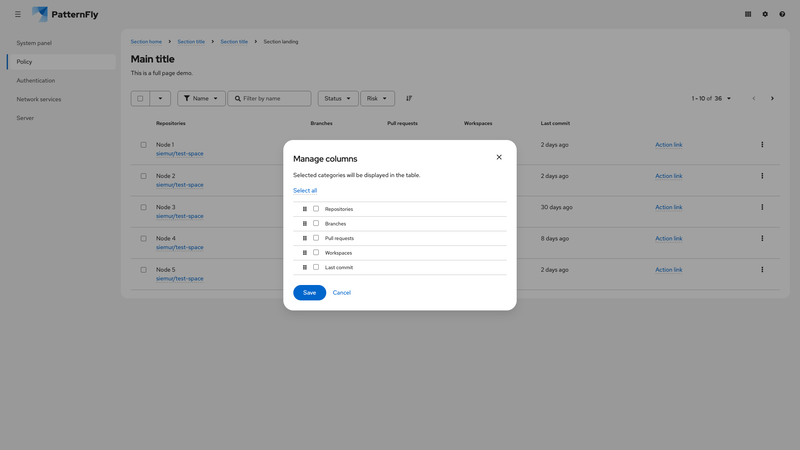800x450 pixels.
Task: Open kebab menu for Node 1 row
Action: 762,145
